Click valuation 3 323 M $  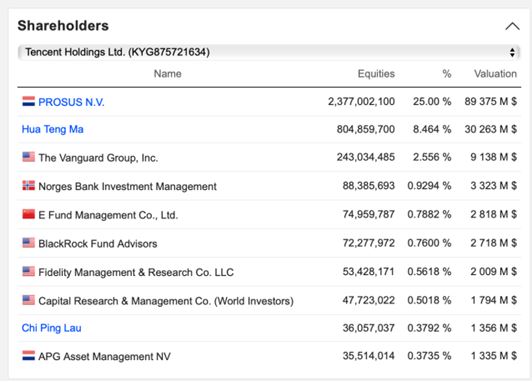tap(494, 186)
